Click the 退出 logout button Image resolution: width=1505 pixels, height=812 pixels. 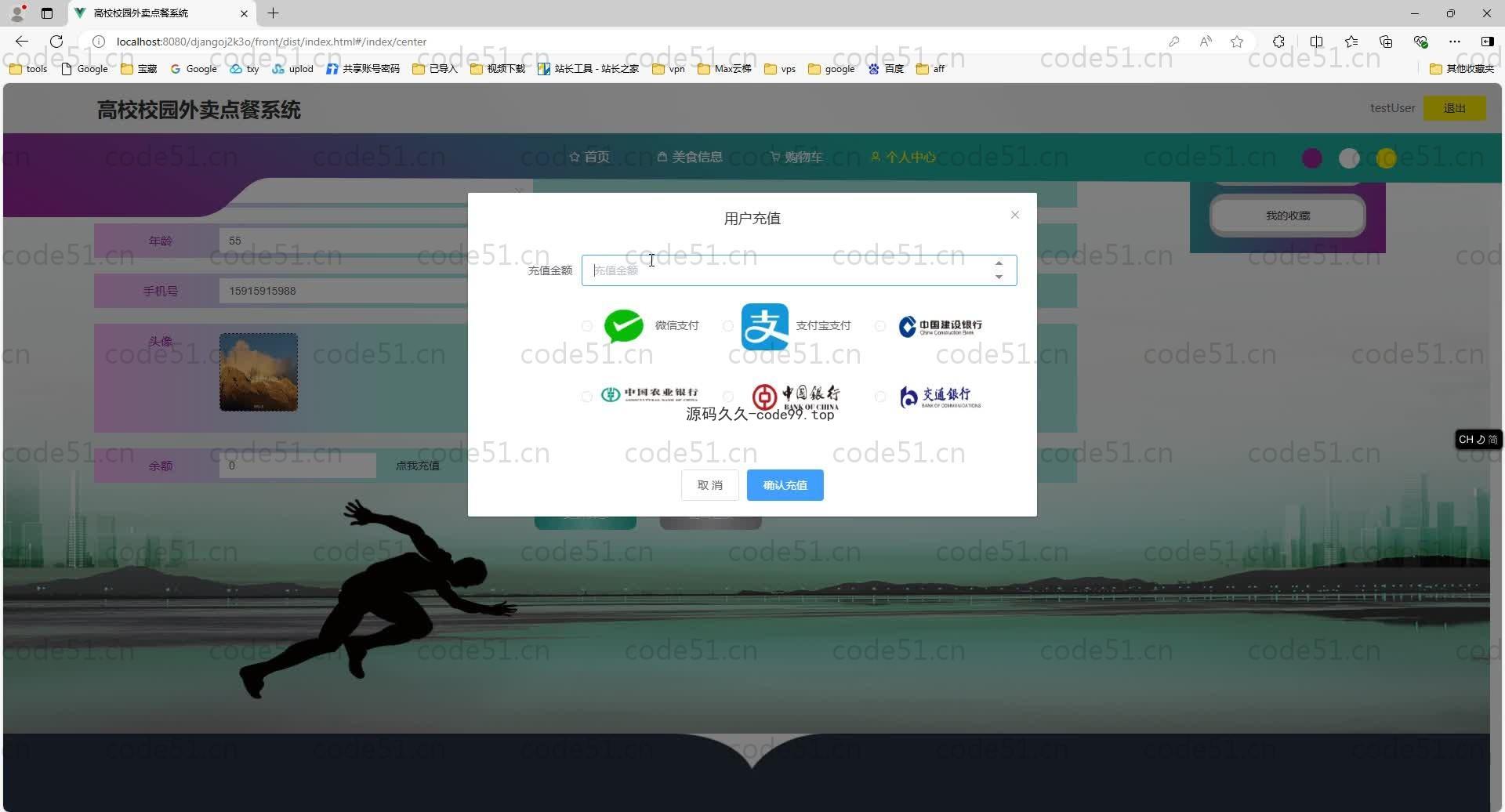[1455, 108]
